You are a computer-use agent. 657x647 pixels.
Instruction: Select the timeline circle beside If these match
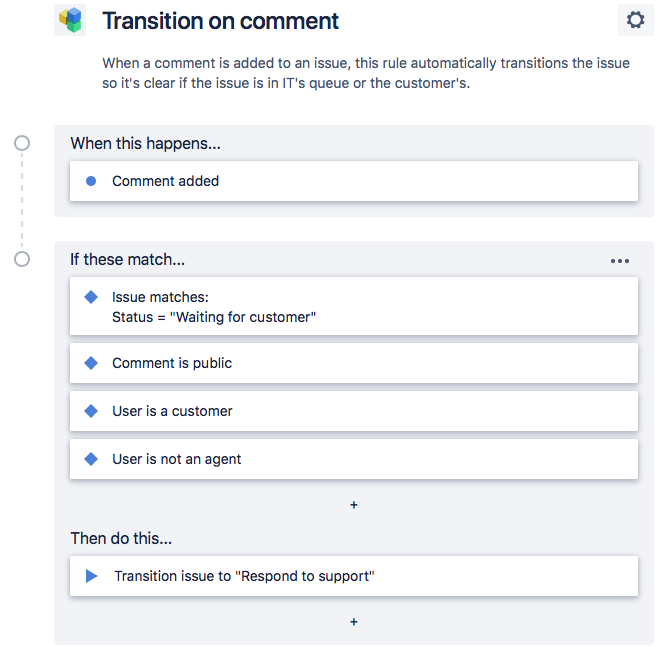click(22, 259)
